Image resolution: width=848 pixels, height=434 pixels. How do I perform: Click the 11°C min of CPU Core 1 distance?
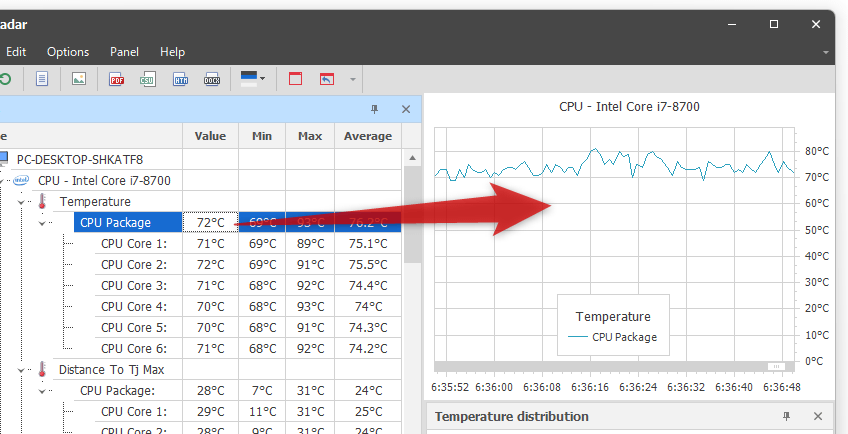point(262,411)
